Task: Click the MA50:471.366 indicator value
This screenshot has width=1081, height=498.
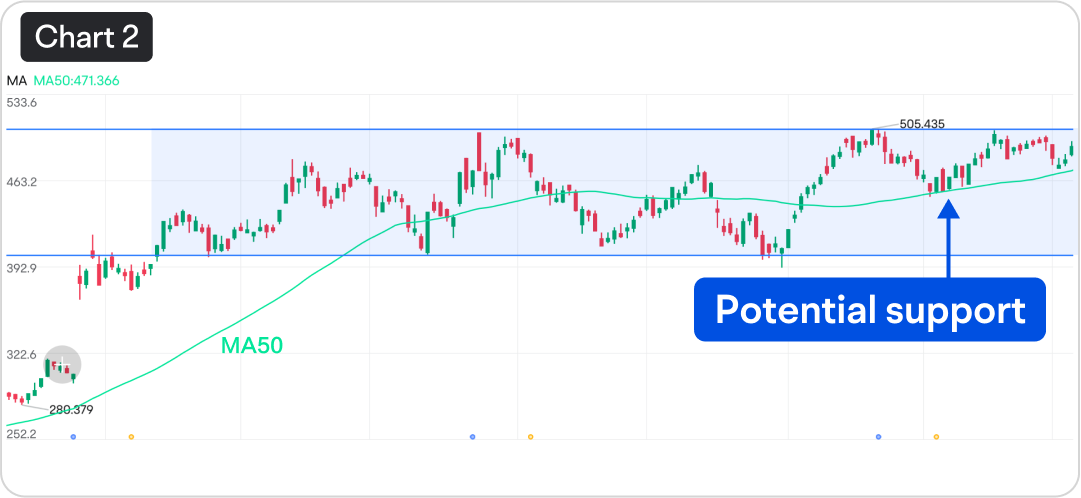Action: [77, 81]
